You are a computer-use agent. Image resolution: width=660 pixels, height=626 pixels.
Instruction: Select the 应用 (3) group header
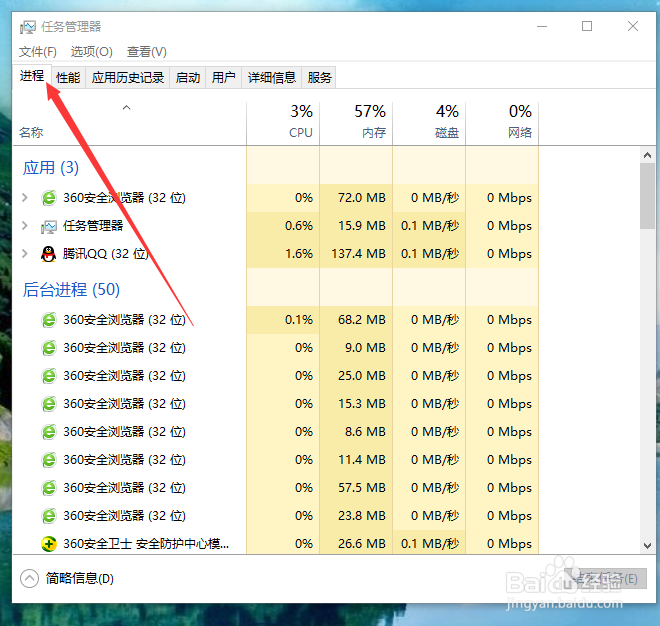point(51,168)
